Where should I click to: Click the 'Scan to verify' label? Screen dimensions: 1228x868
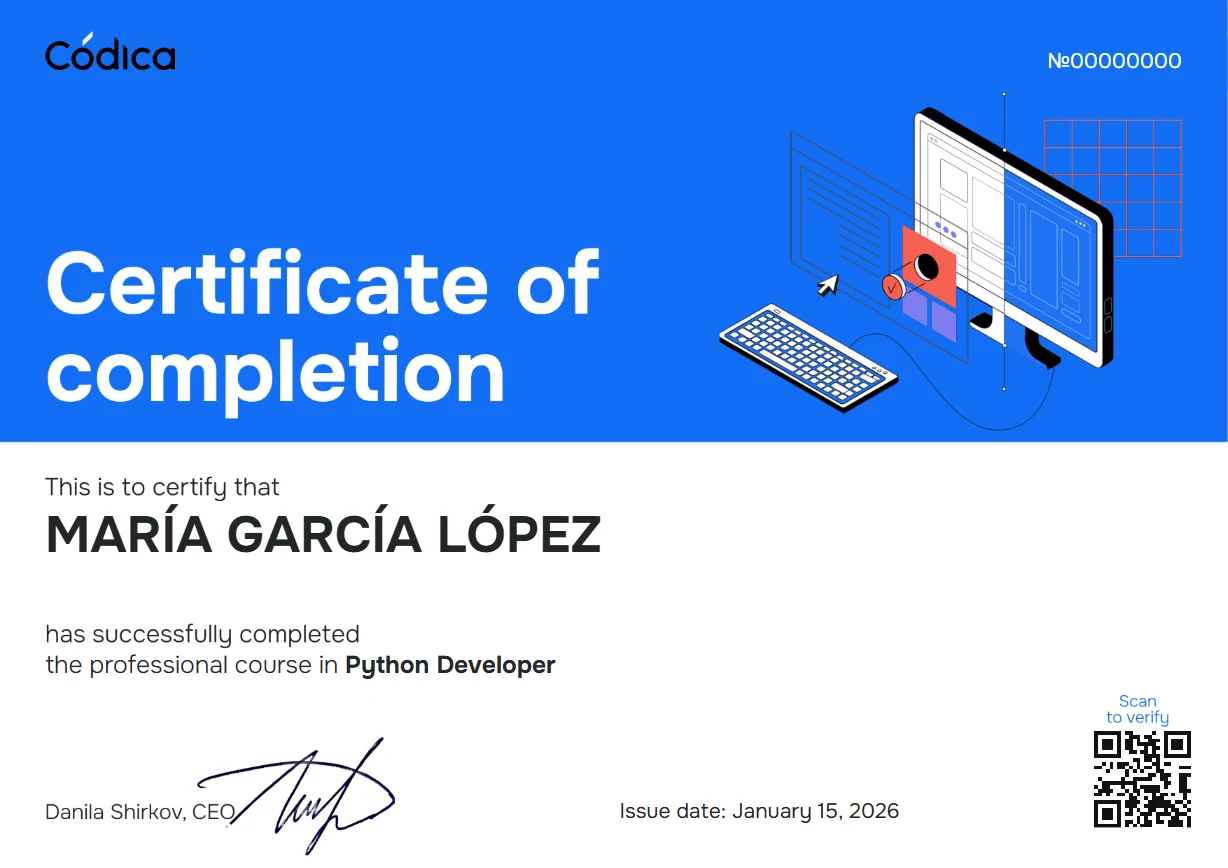[1138, 709]
